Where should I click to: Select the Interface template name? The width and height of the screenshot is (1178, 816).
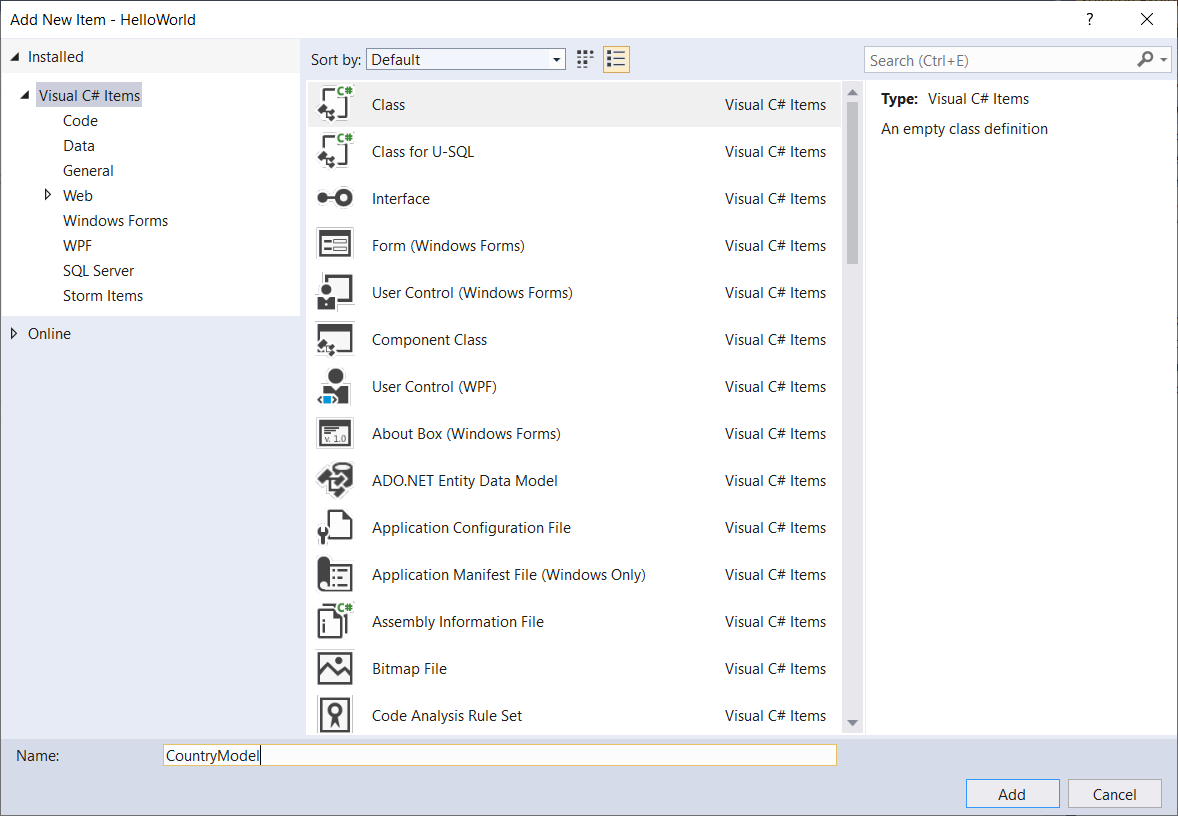click(x=401, y=198)
